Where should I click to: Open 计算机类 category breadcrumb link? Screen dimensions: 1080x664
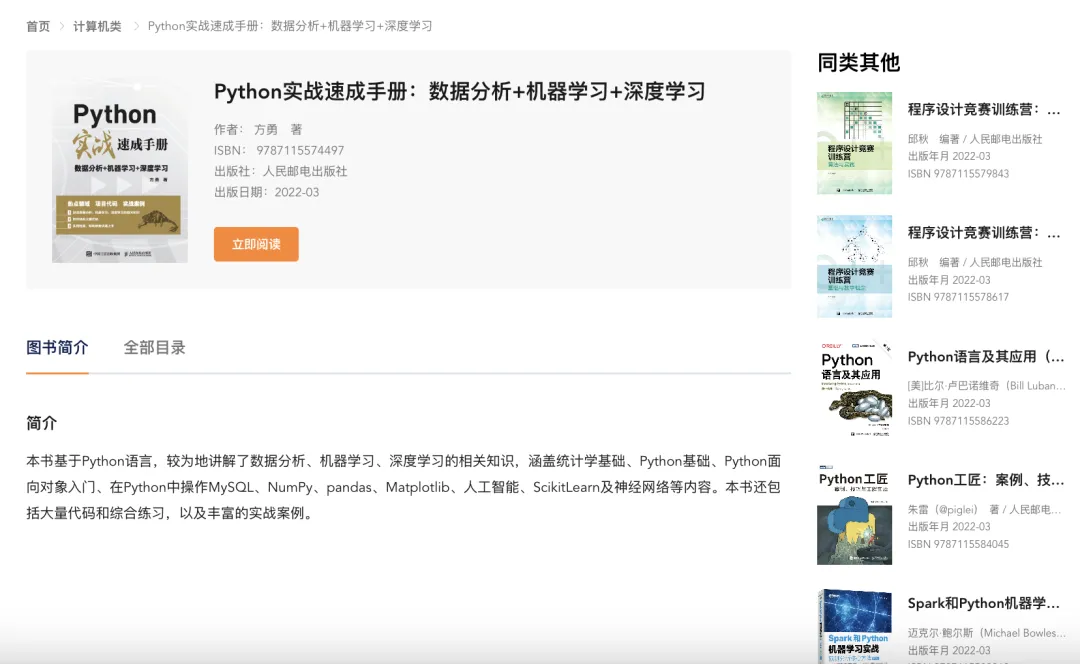pyautogui.click(x=97, y=26)
